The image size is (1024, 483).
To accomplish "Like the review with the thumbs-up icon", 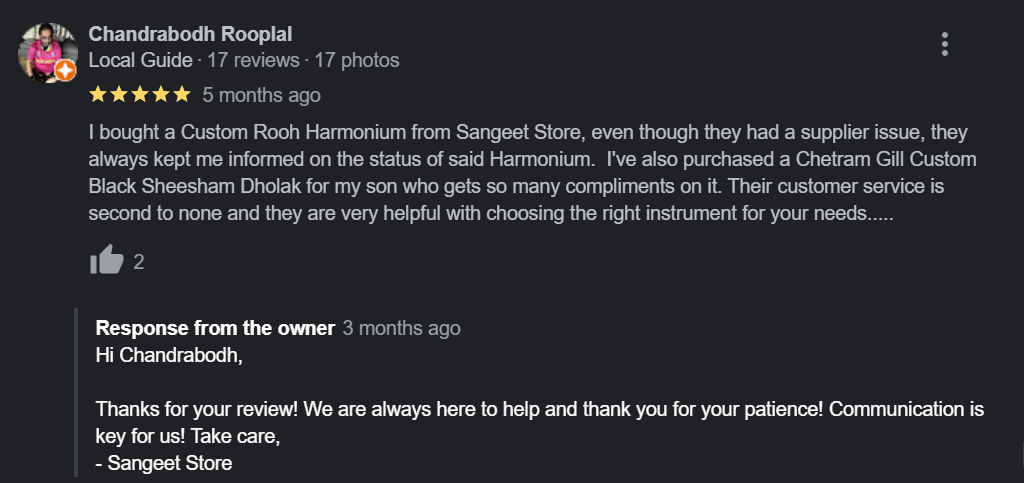I will click(x=106, y=261).
